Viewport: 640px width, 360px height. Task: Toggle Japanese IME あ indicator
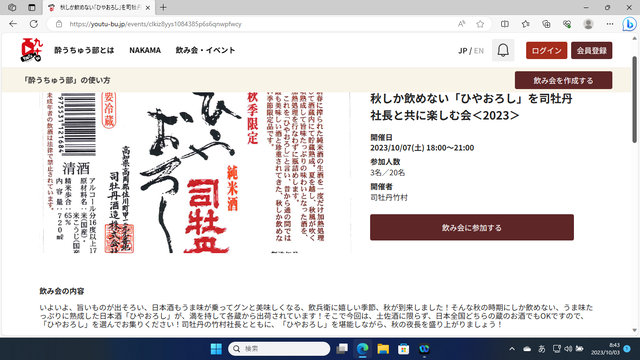tap(542, 349)
